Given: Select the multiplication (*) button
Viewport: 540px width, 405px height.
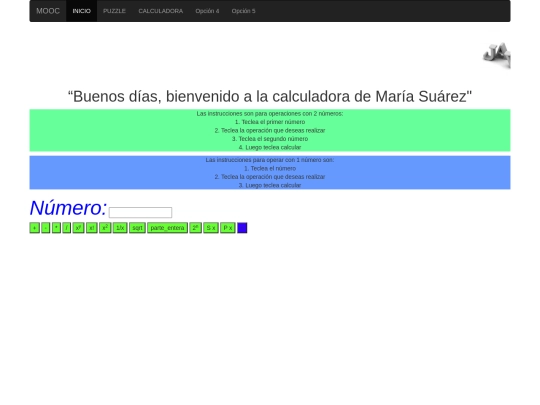Looking at the screenshot, I should tap(56, 228).
